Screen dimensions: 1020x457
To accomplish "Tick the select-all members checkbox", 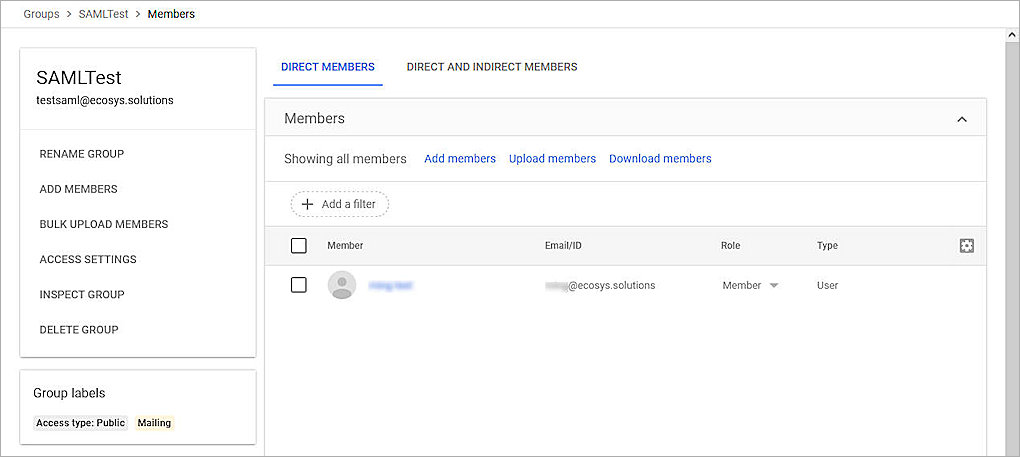I will (x=299, y=246).
